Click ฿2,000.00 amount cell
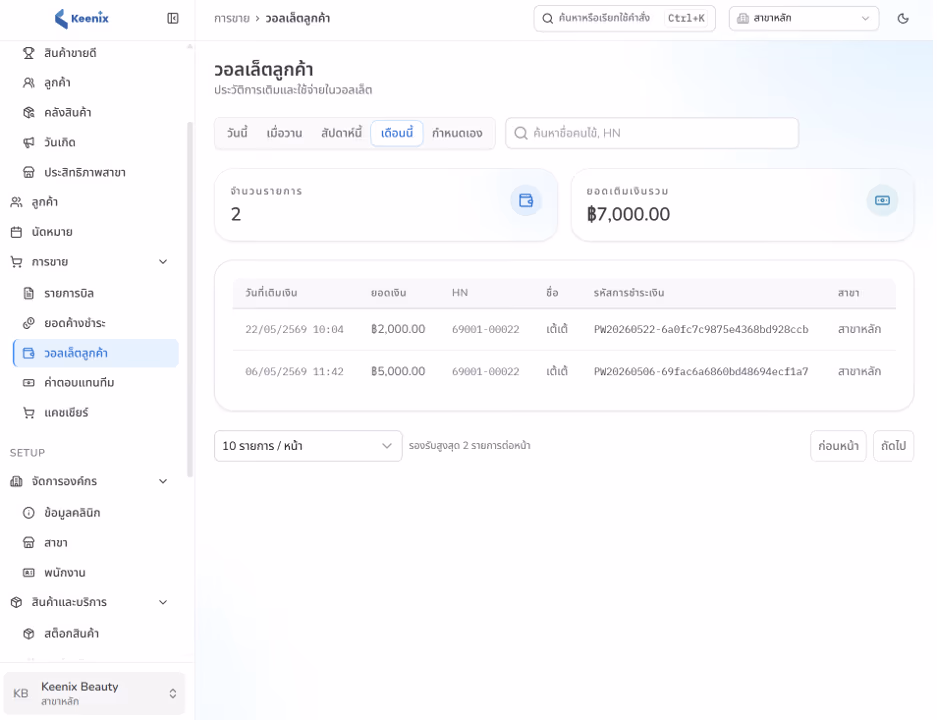 [398, 329]
